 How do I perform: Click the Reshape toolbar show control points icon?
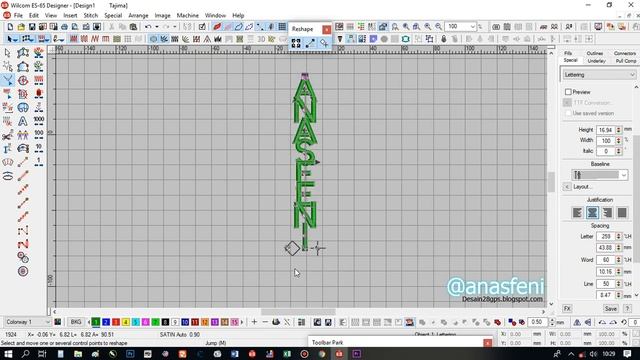tap(296, 43)
